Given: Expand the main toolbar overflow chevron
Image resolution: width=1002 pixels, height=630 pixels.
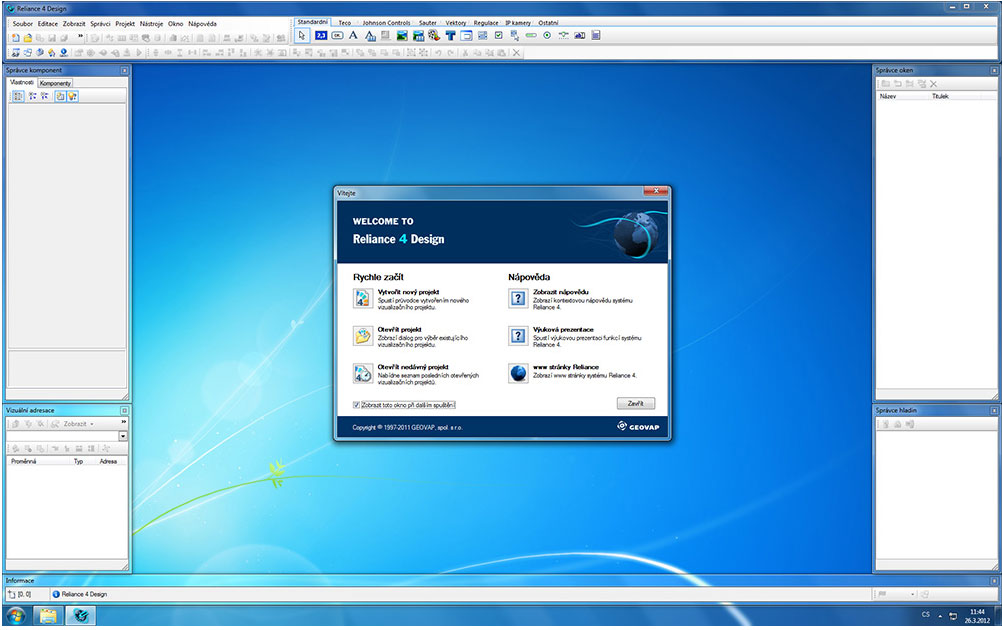Looking at the screenshot, I should pyautogui.click(x=81, y=37).
